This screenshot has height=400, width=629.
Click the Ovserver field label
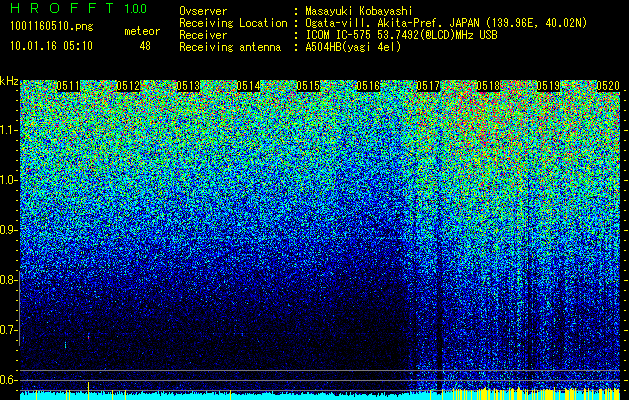pos(203,11)
